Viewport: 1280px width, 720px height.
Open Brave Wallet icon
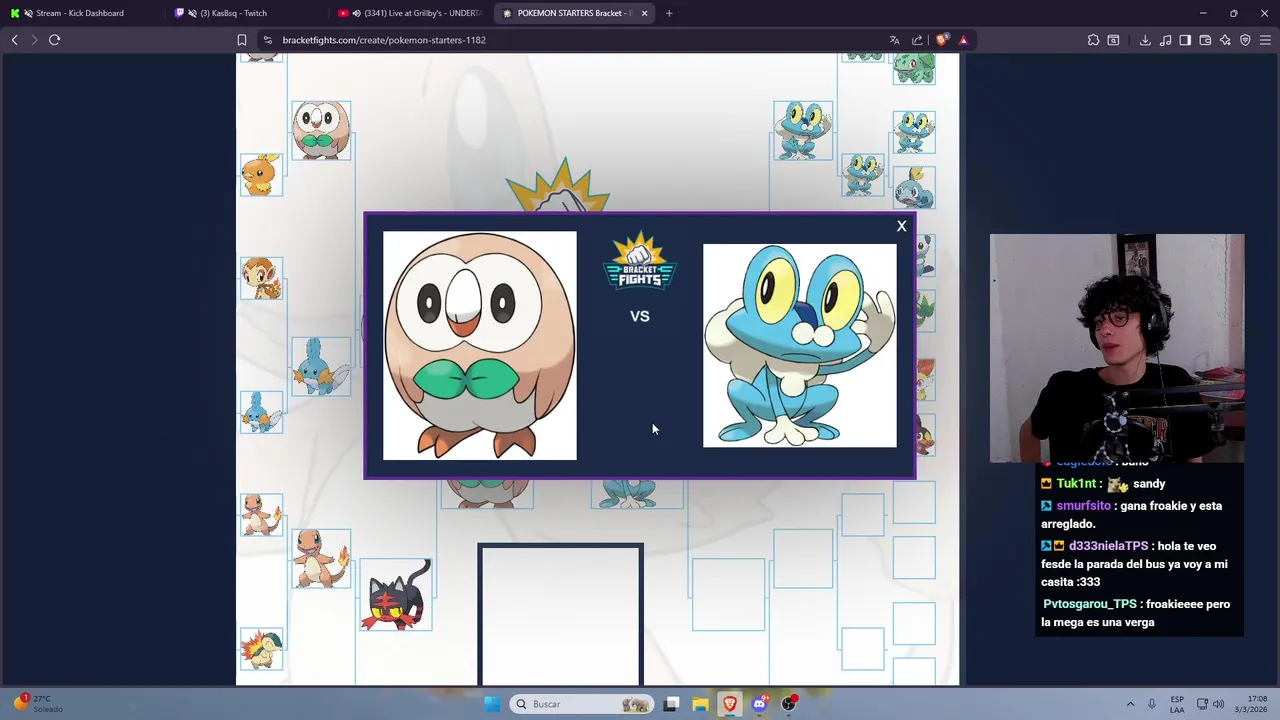(x=1205, y=40)
